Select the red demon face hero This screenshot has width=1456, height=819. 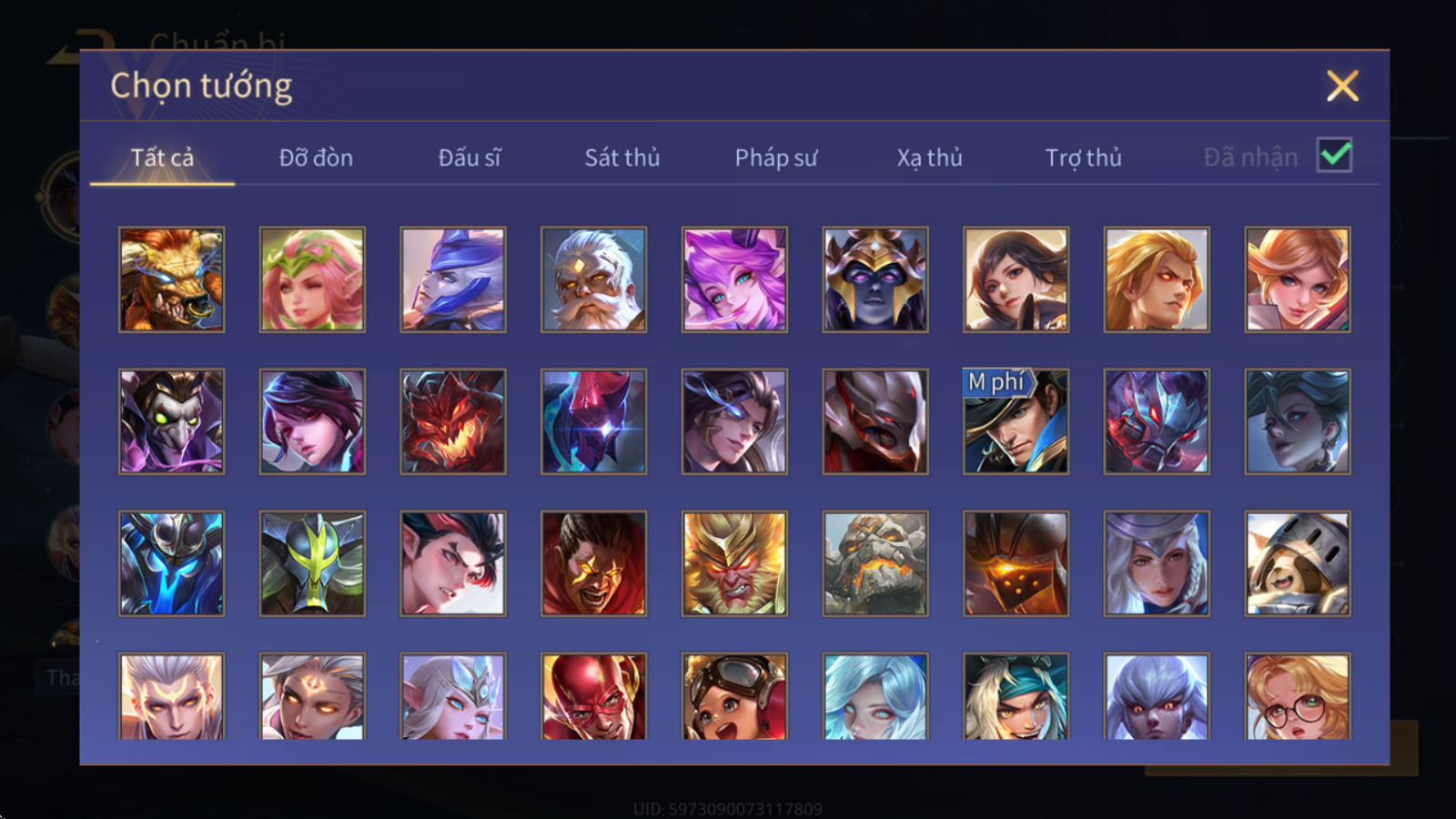tap(453, 421)
